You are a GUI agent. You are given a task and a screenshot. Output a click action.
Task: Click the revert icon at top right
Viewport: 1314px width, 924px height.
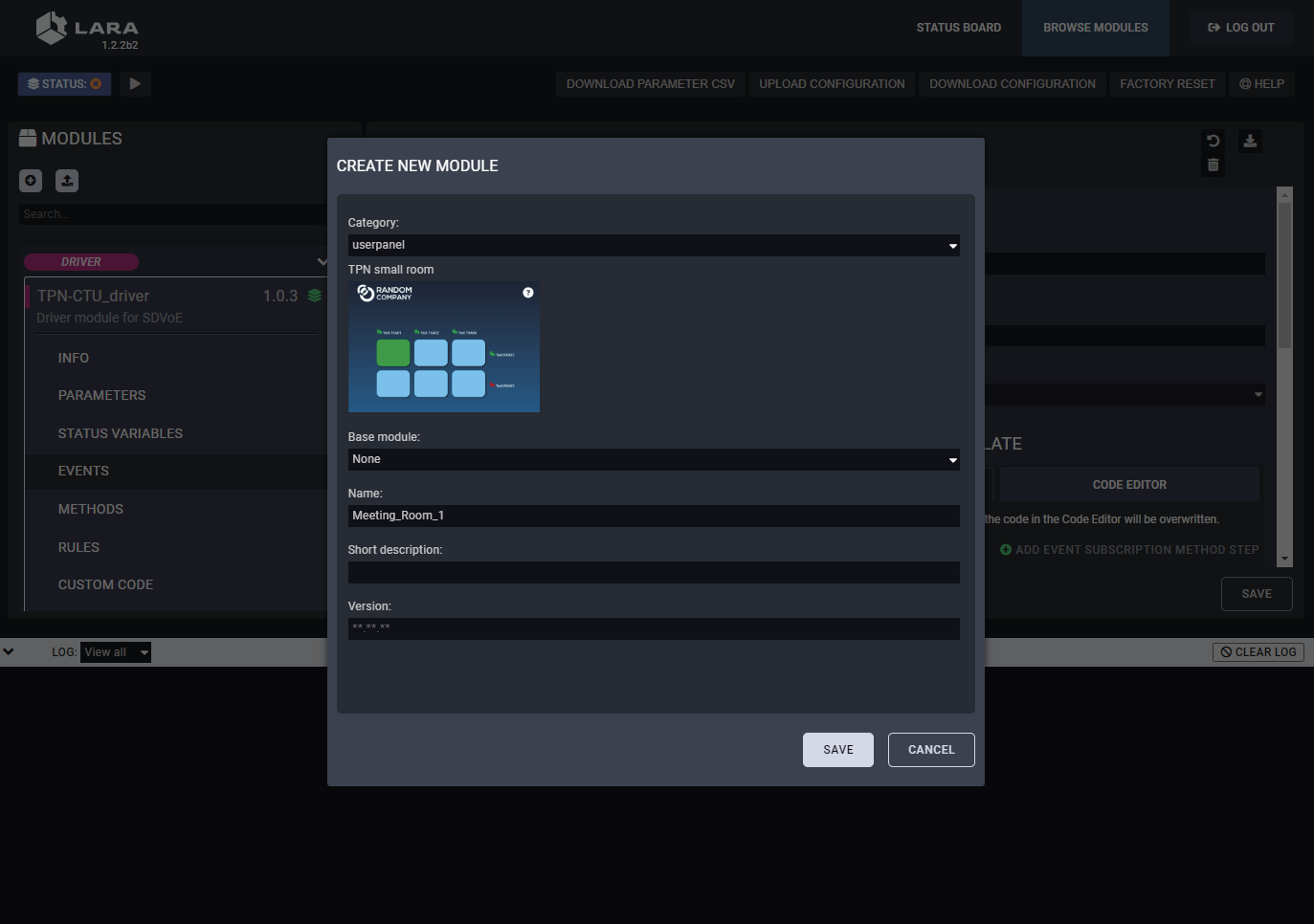tap(1213, 141)
